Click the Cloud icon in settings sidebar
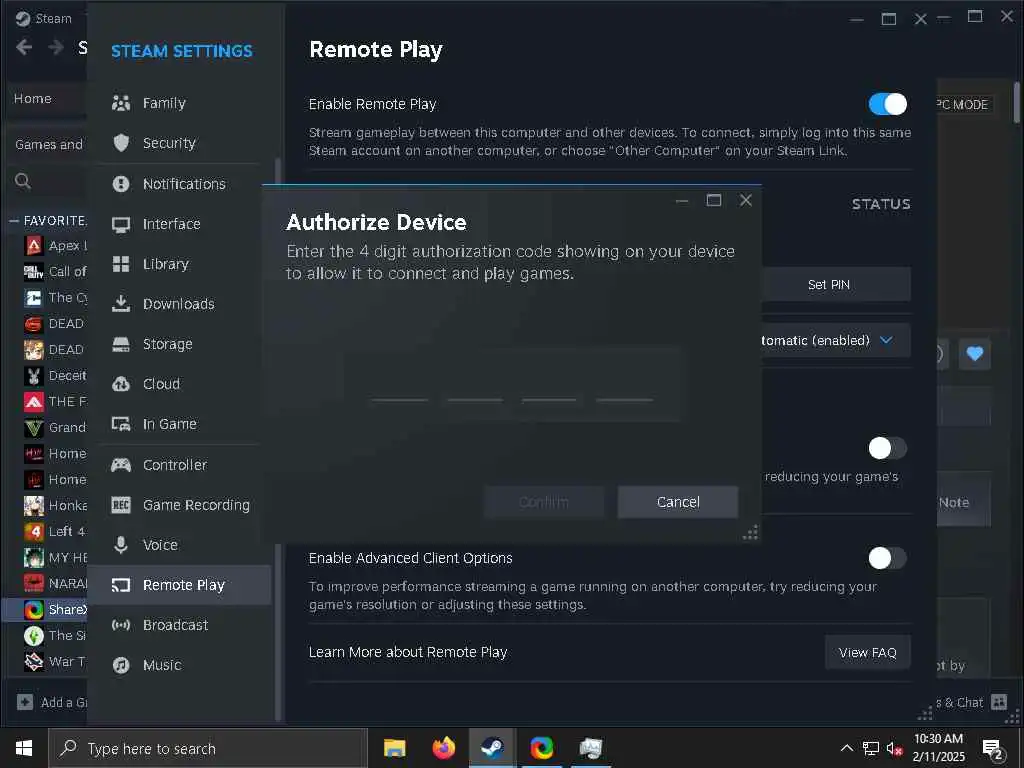Image resolution: width=1024 pixels, height=768 pixels. tap(121, 384)
